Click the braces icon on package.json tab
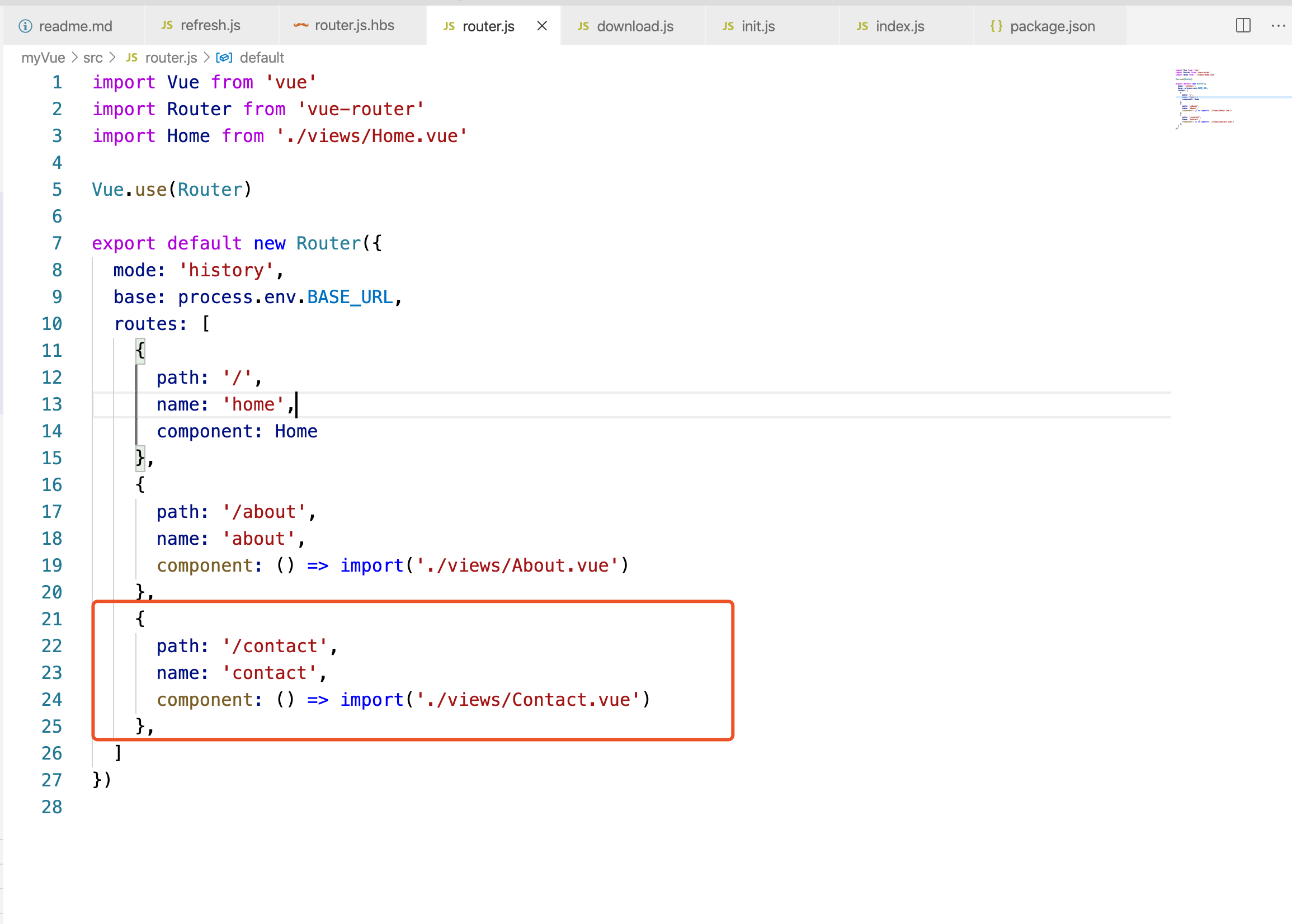1292x924 pixels. click(x=996, y=26)
